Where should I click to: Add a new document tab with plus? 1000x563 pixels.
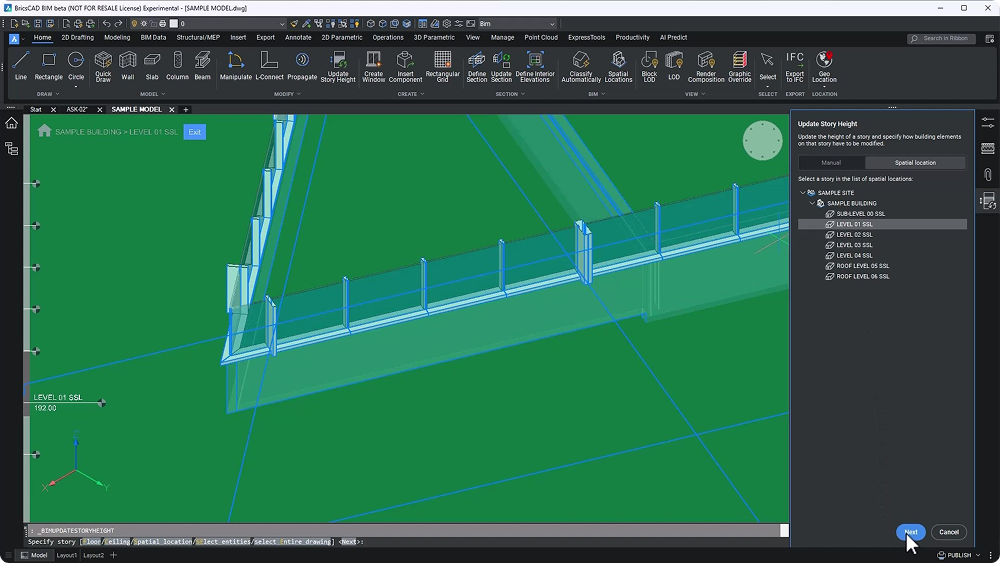(x=186, y=110)
